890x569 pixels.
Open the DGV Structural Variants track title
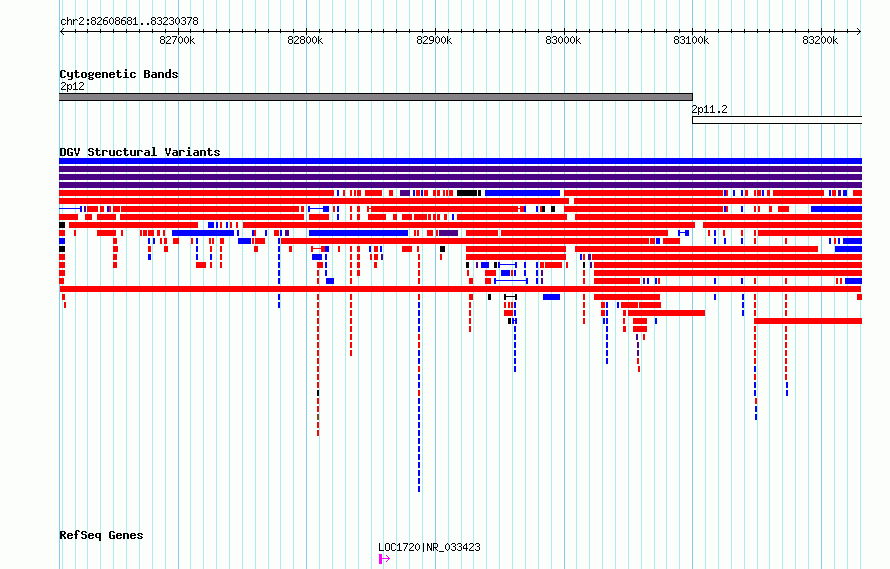click(140, 152)
